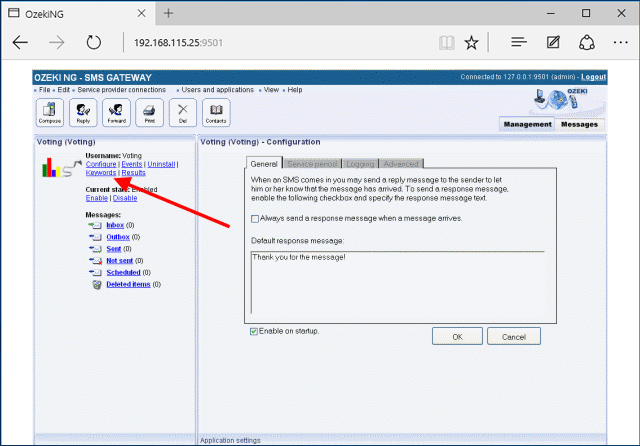Viewport: 640px width, 446px height.
Task: Click the Forward toolbar icon
Action: [x=116, y=113]
